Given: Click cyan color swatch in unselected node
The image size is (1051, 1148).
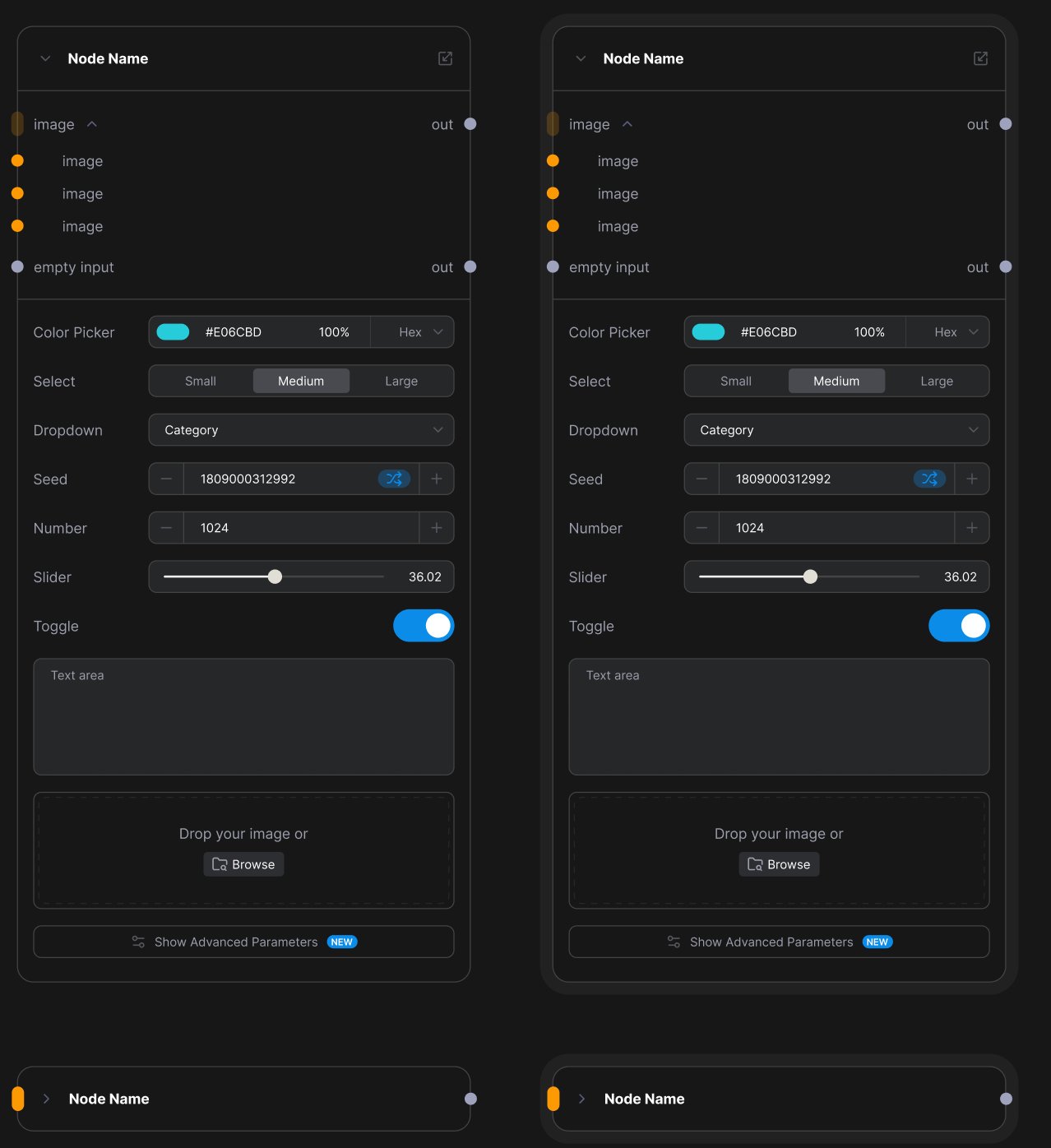Looking at the screenshot, I should (x=173, y=332).
